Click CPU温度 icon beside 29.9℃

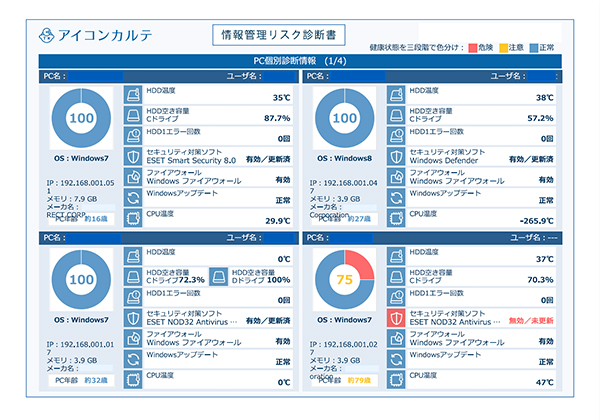133,218
